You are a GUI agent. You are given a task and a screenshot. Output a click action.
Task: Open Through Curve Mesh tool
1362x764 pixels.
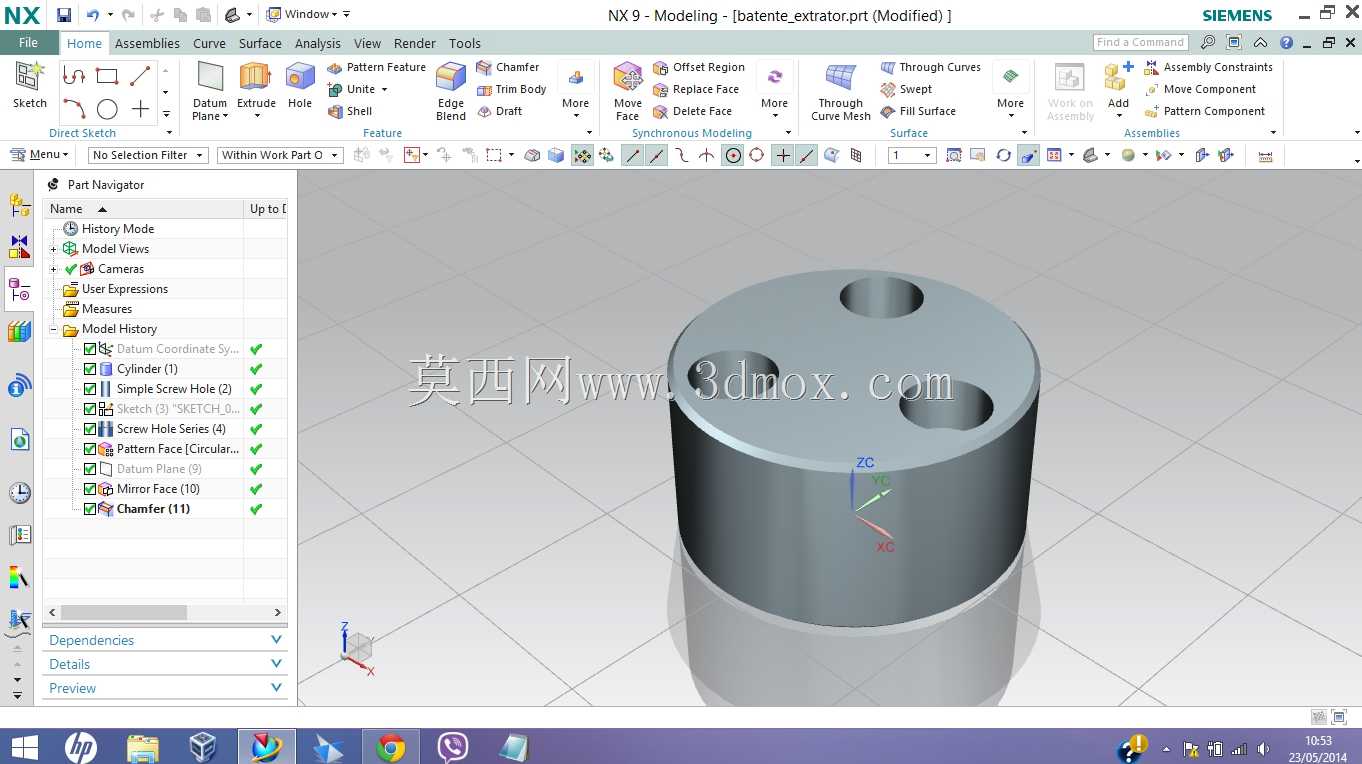point(841,92)
